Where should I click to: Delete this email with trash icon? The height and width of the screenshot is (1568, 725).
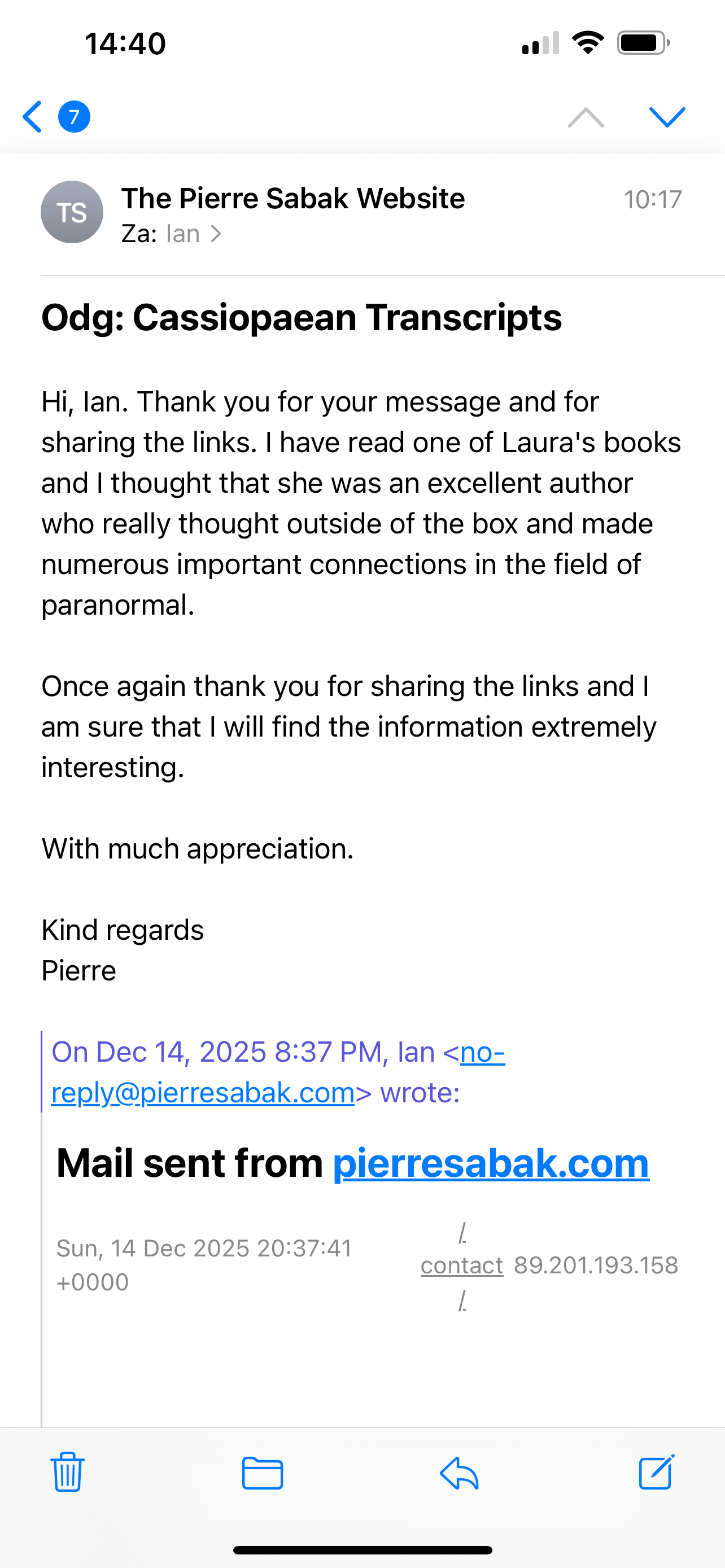(x=67, y=1473)
